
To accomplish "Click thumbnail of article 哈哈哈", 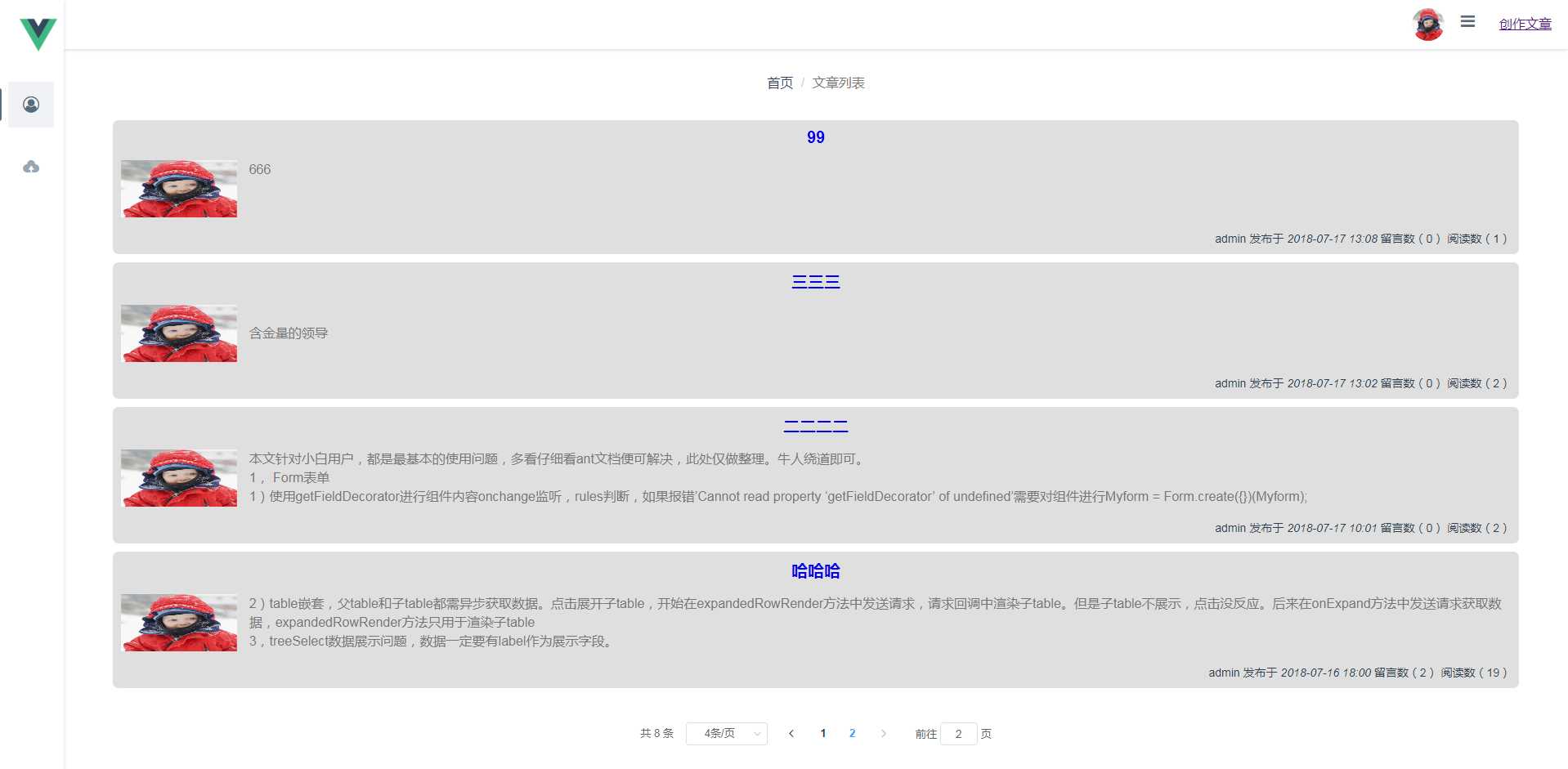I will click(179, 623).
